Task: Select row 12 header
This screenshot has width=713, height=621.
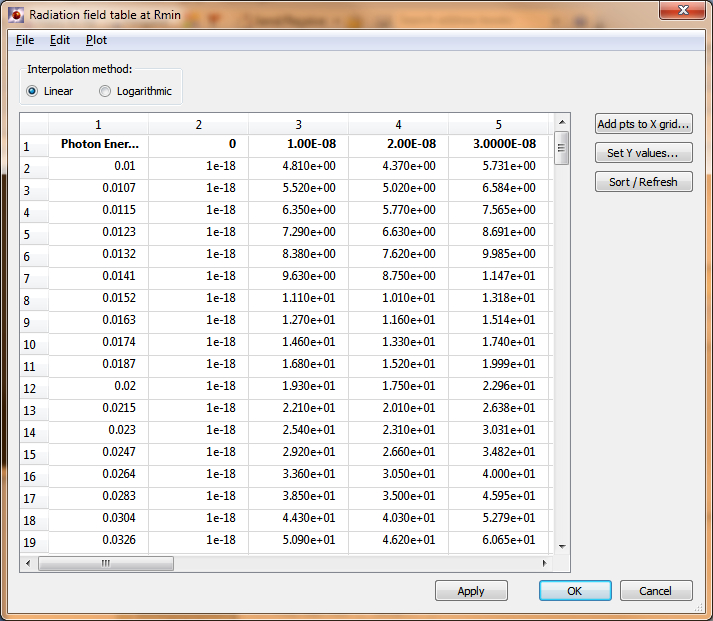Action: (33, 388)
